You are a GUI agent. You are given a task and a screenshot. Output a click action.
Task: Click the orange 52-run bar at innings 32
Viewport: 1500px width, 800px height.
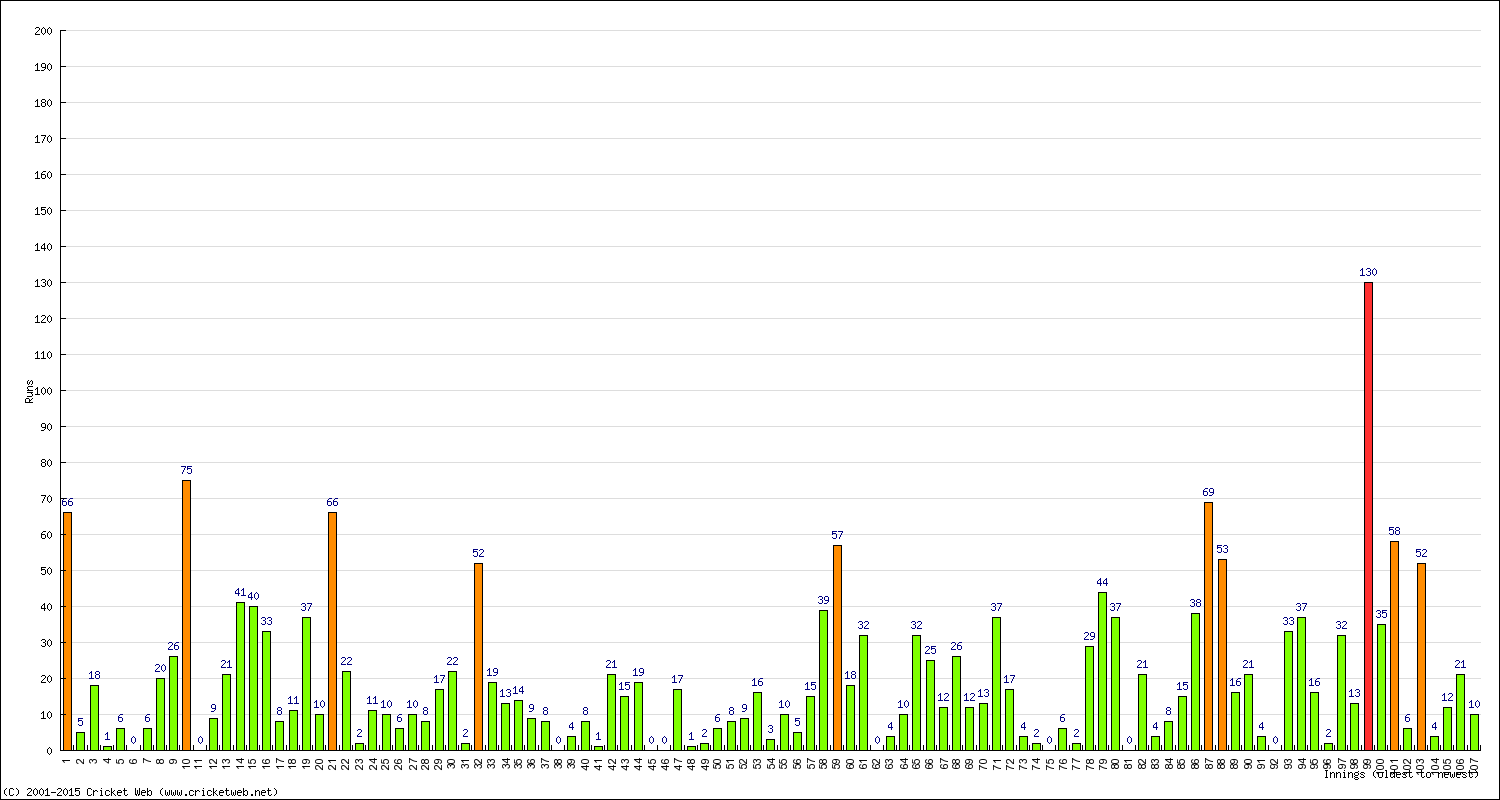pos(478,657)
